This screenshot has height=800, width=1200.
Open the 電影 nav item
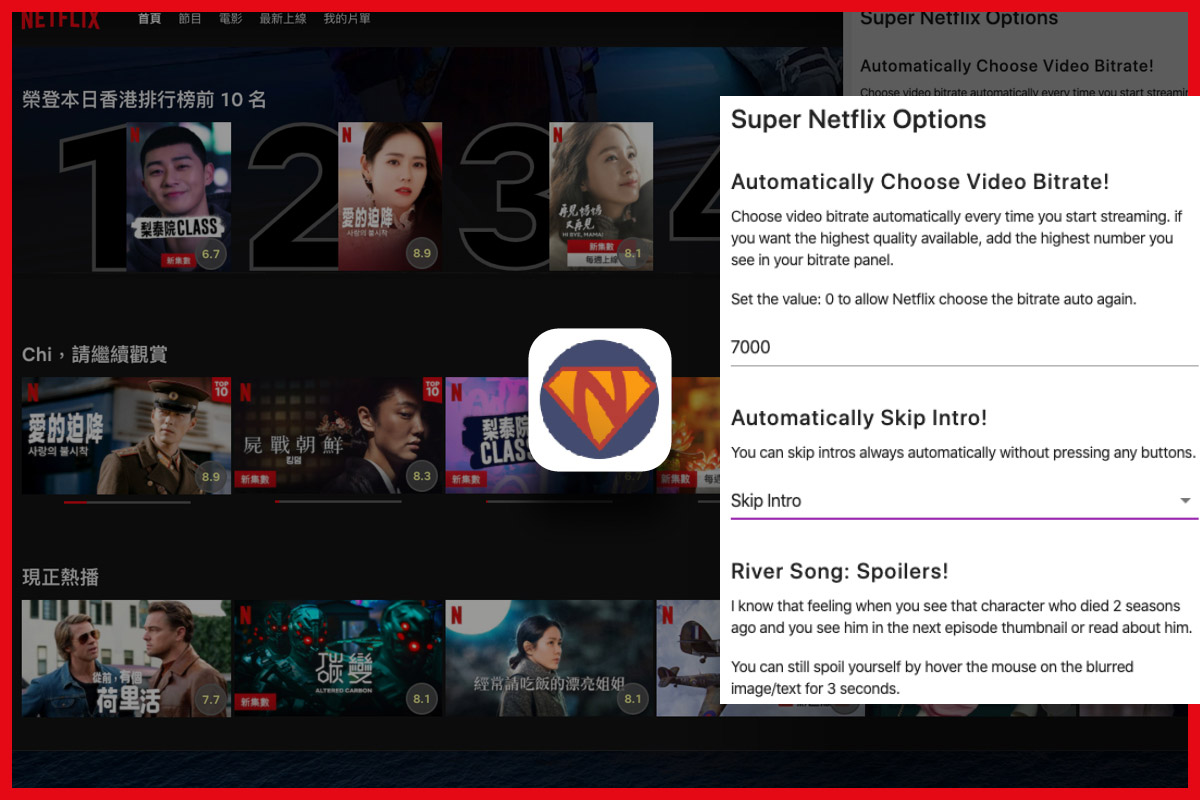click(x=230, y=19)
